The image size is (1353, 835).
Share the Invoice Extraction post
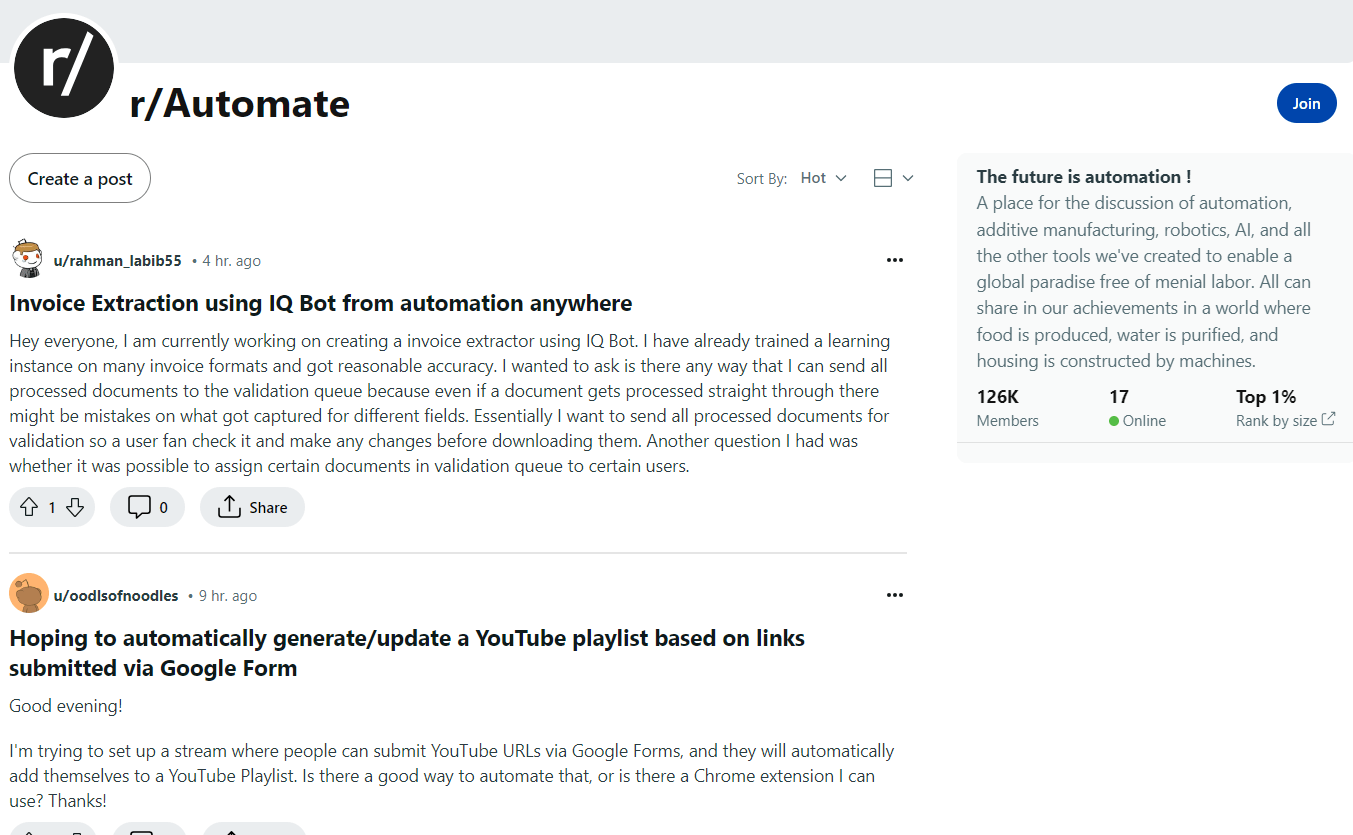pos(252,507)
